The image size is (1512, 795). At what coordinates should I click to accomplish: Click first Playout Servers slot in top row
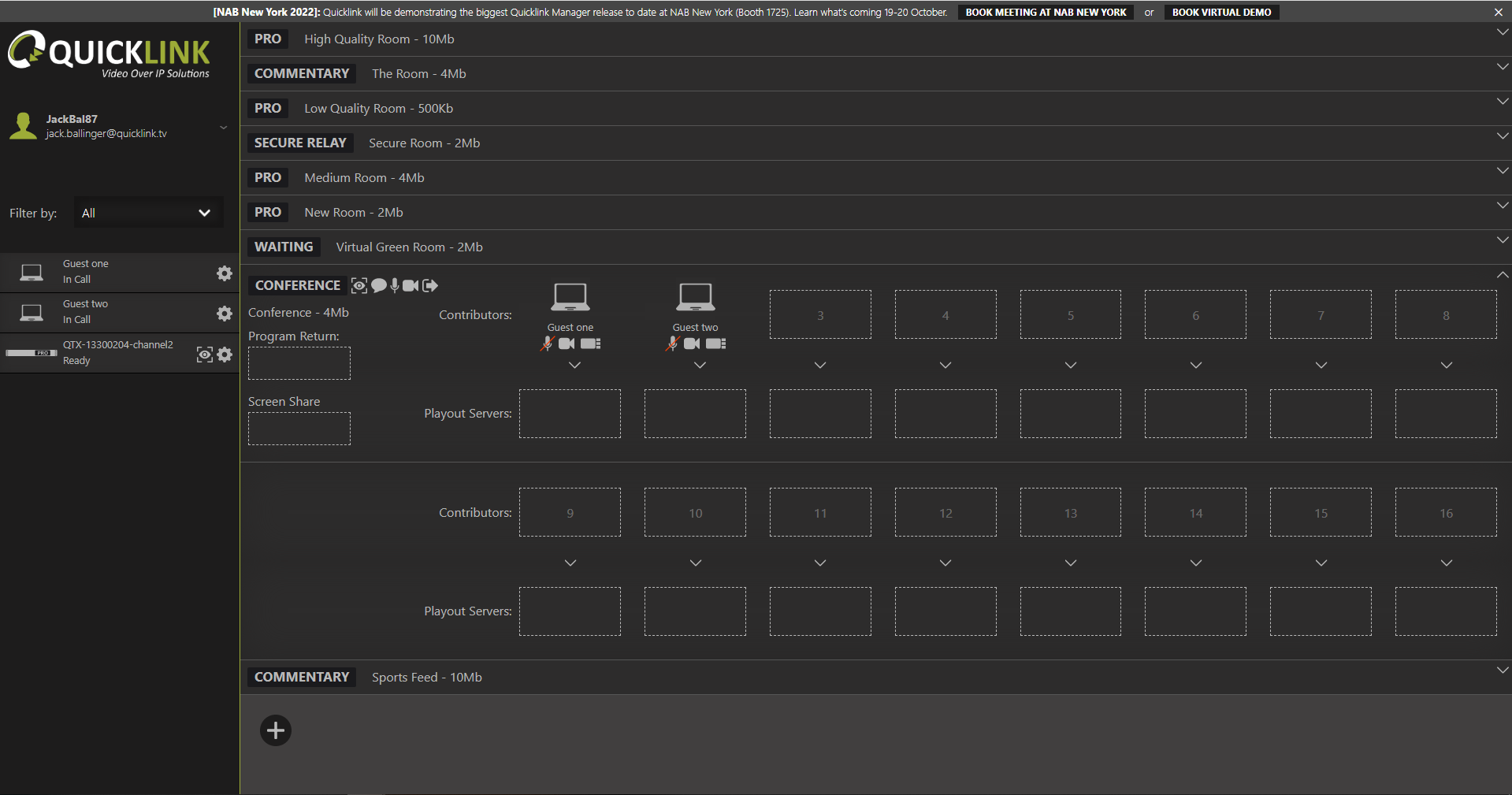tap(570, 414)
